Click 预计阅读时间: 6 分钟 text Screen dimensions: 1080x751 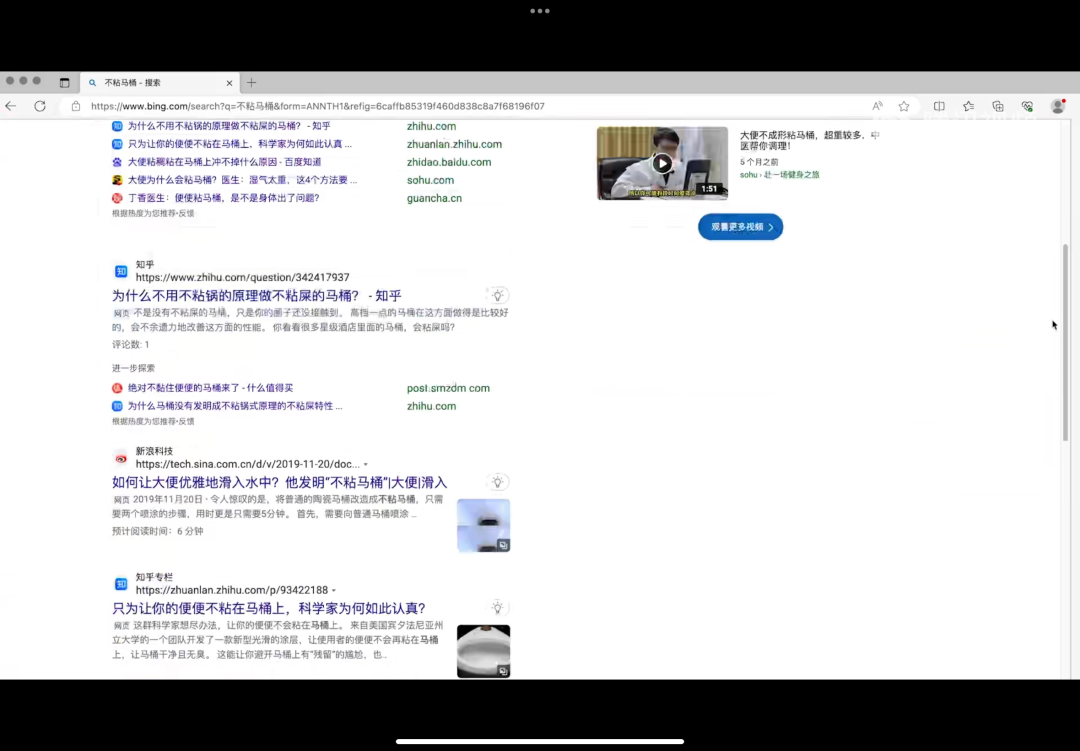pos(158,531)
